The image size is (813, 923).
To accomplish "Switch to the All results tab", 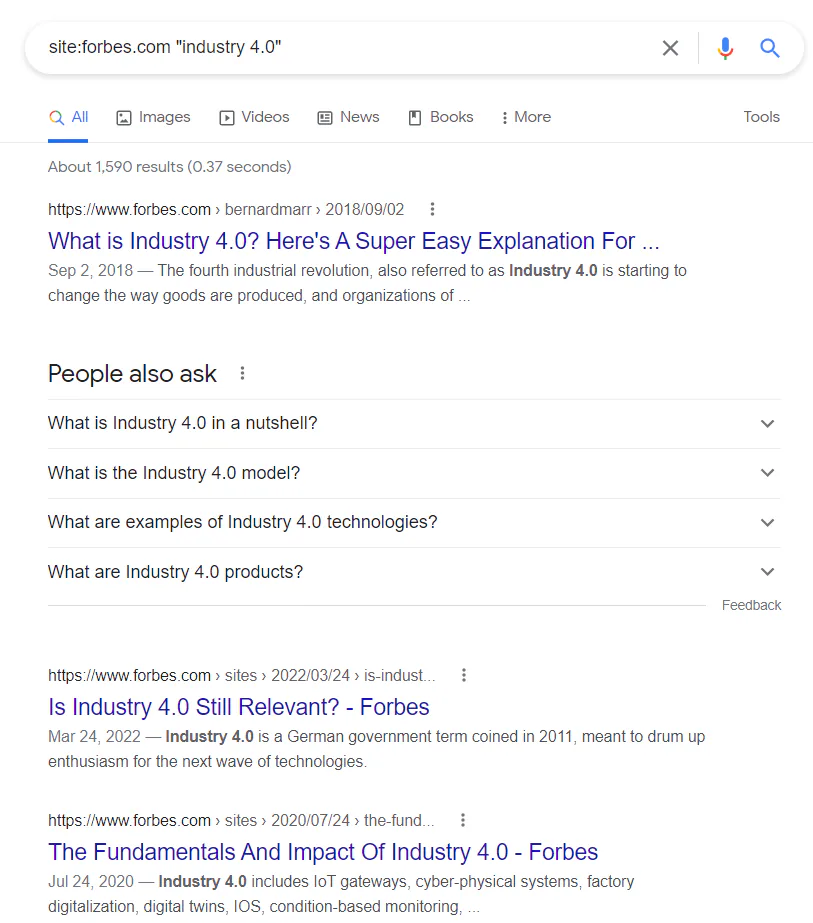I will 68,117.
